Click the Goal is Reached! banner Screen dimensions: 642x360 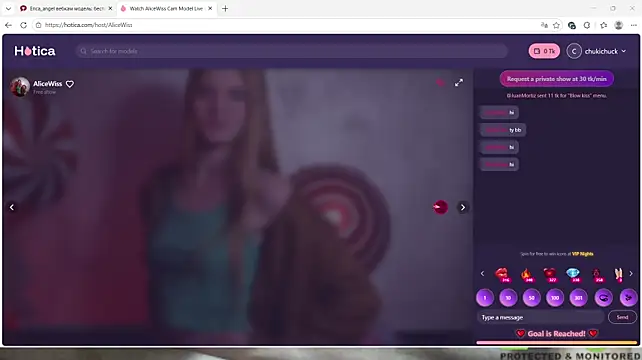556,334
